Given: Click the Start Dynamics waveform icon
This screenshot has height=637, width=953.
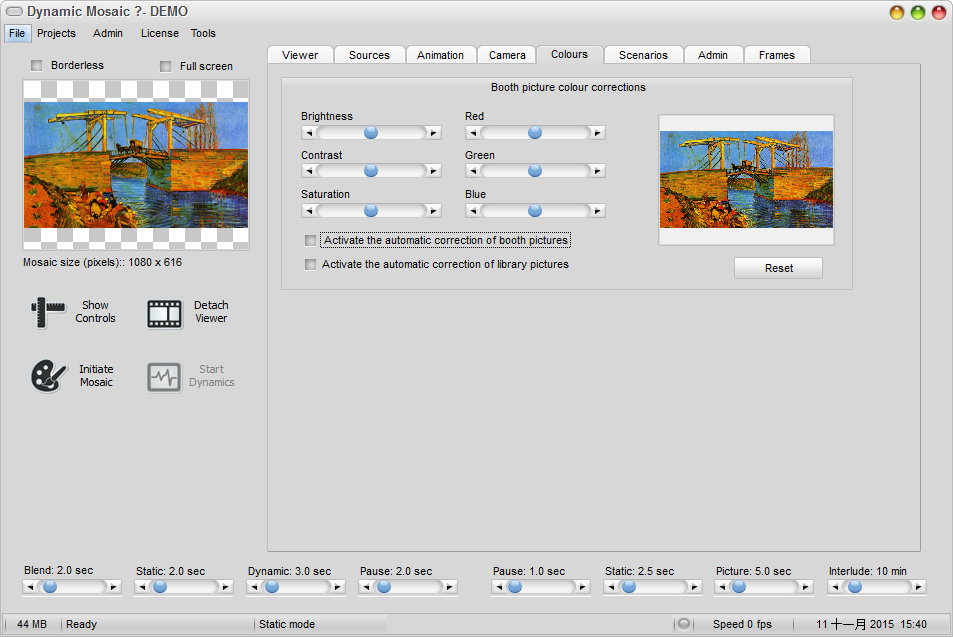Looking at the screenshot, I should [x=164, y=377].
